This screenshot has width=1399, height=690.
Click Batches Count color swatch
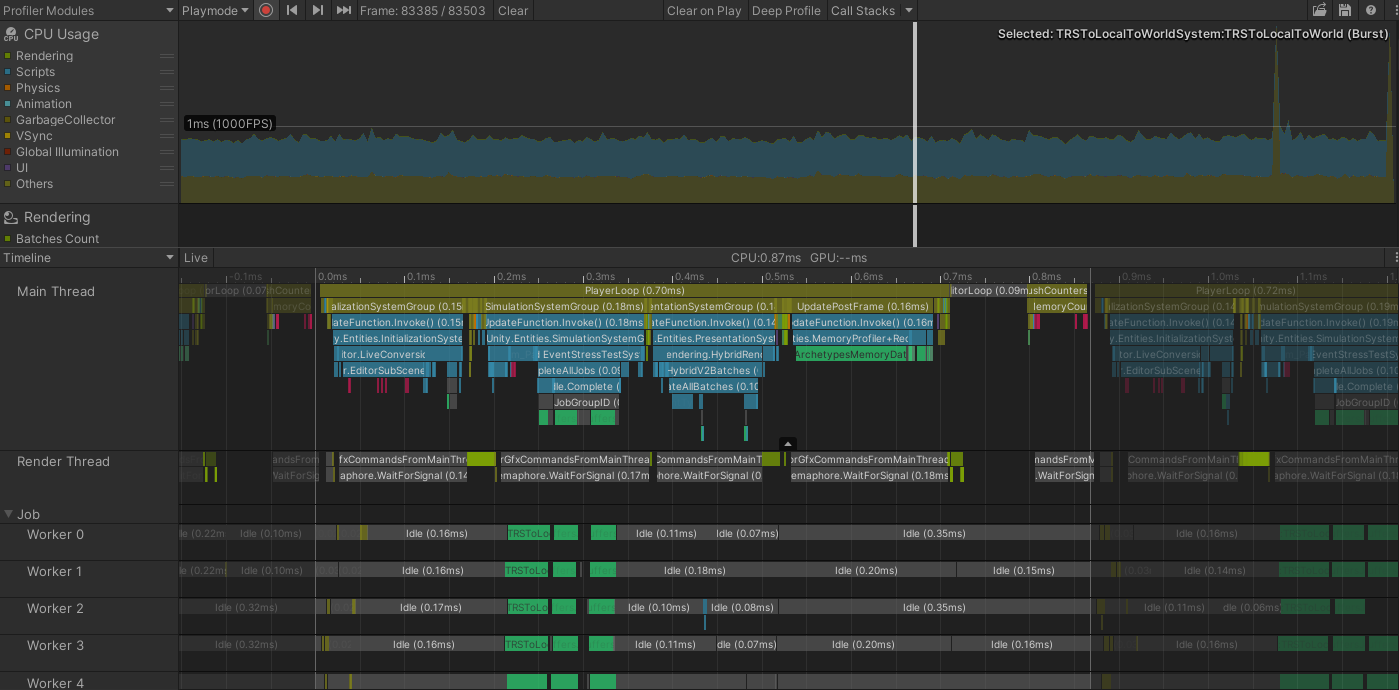[8, 239]
